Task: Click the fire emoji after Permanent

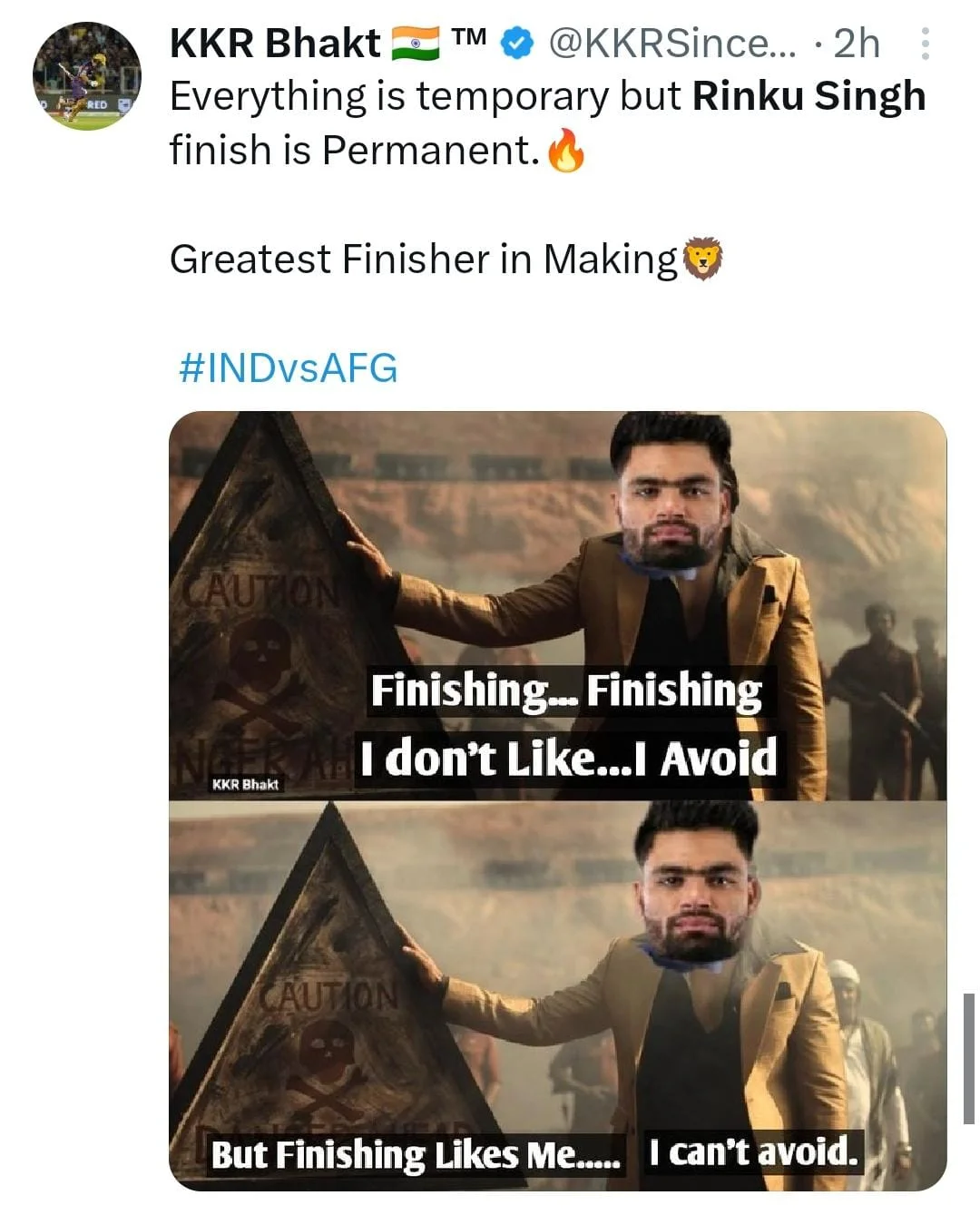Action: coord(567,151)
